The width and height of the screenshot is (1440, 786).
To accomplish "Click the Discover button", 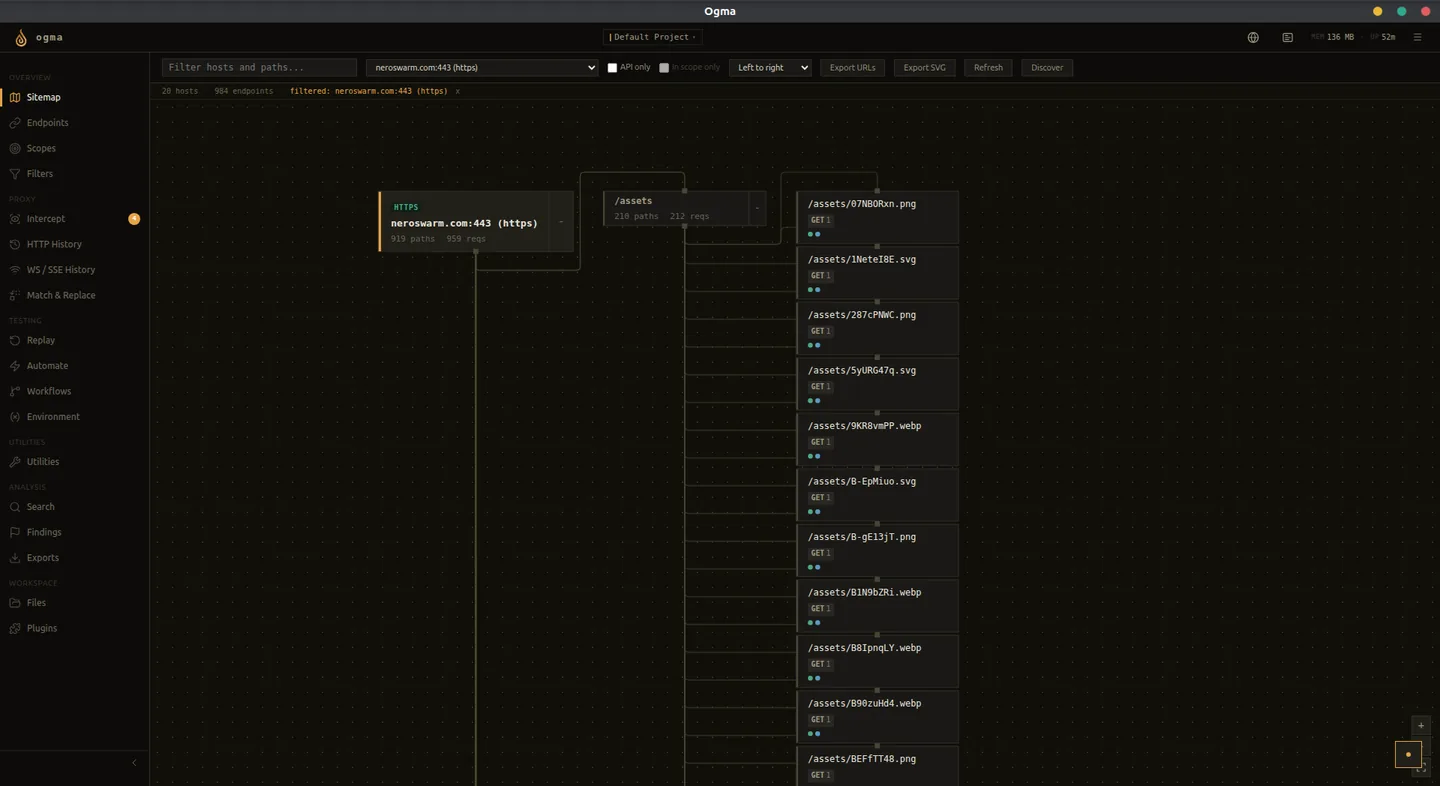I will [x=1047, y=67].
